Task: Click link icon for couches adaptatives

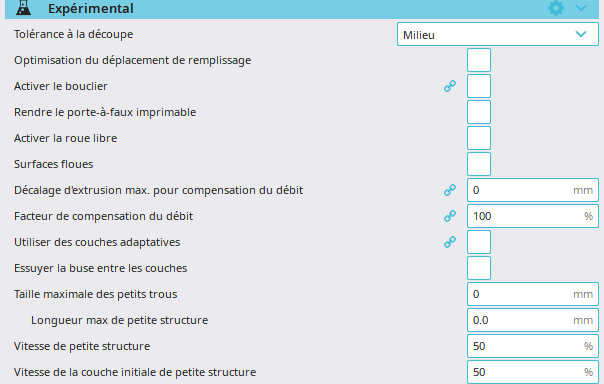Action: click(x=450, y=242)
